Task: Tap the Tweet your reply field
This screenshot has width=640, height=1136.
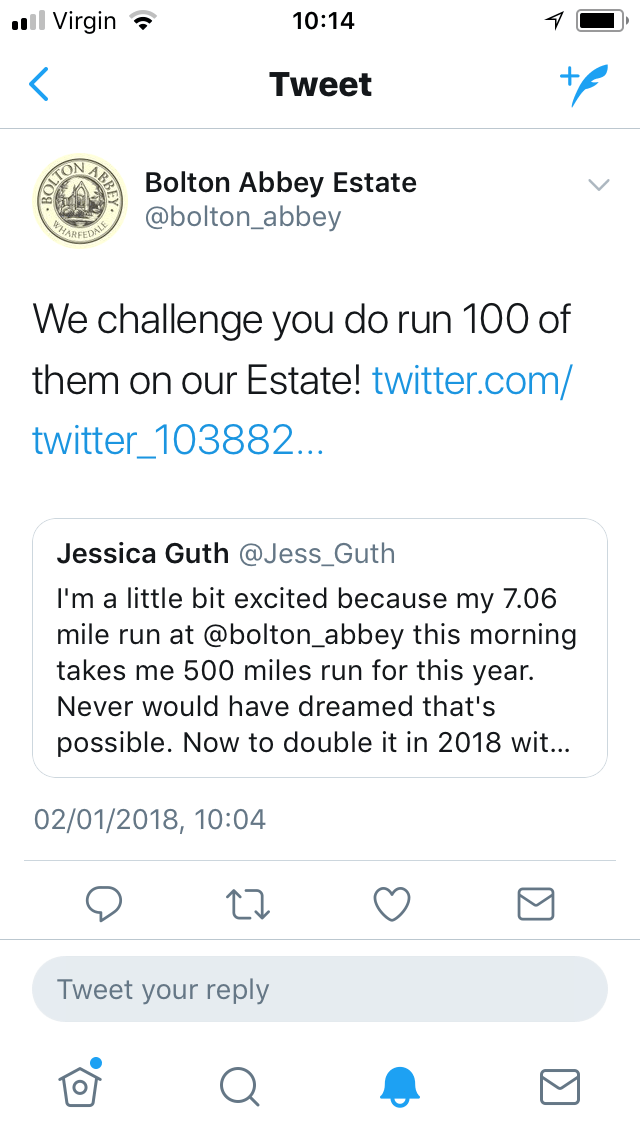Action: tap(320, 990)
